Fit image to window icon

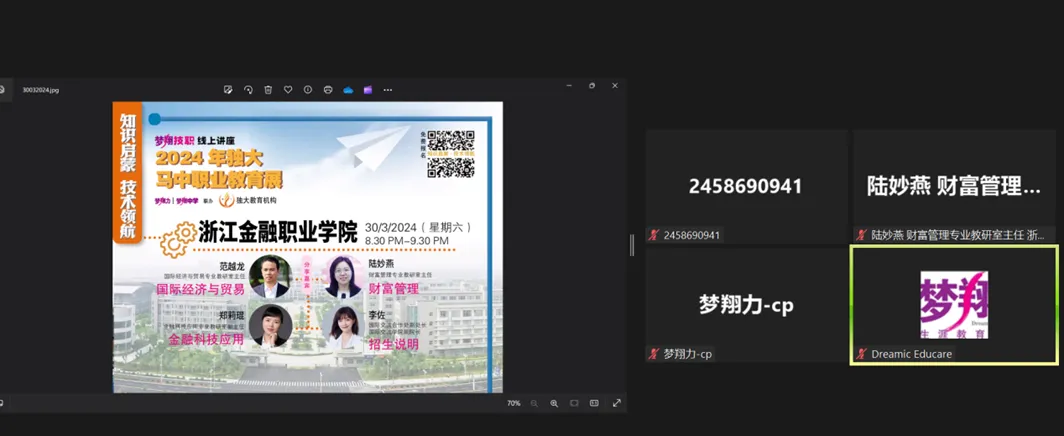(x=574, y=403)
